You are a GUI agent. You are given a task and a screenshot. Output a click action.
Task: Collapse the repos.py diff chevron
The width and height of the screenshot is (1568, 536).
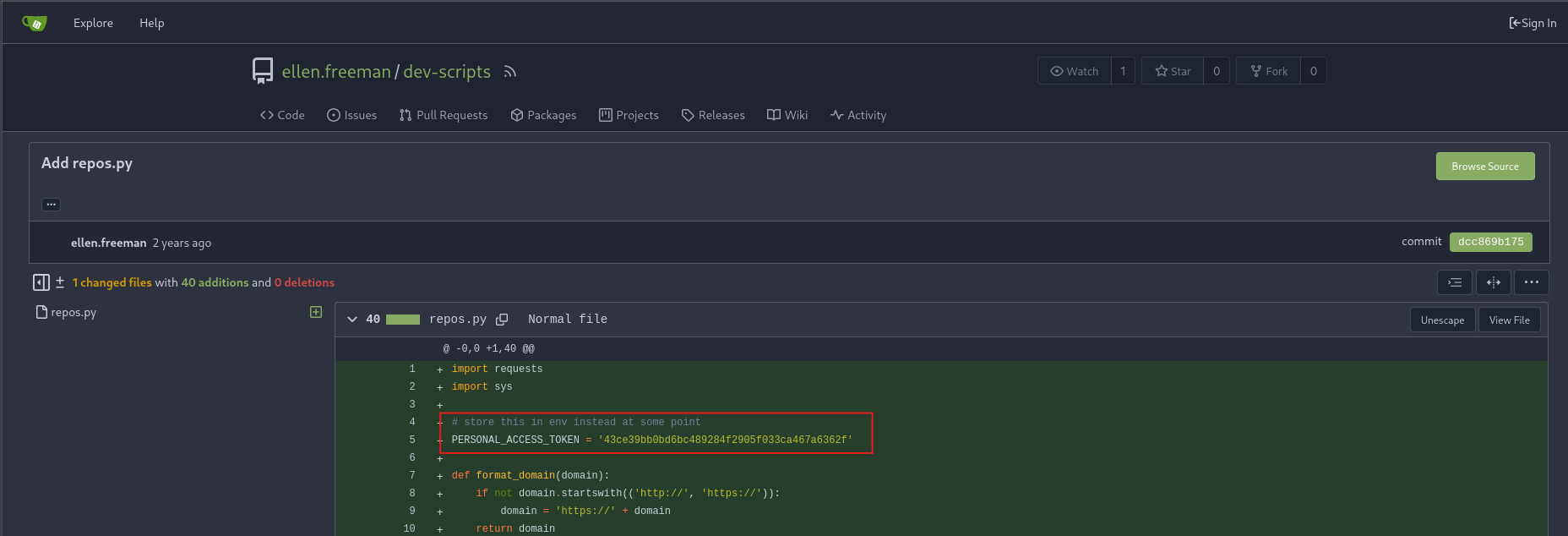[352, 320]
